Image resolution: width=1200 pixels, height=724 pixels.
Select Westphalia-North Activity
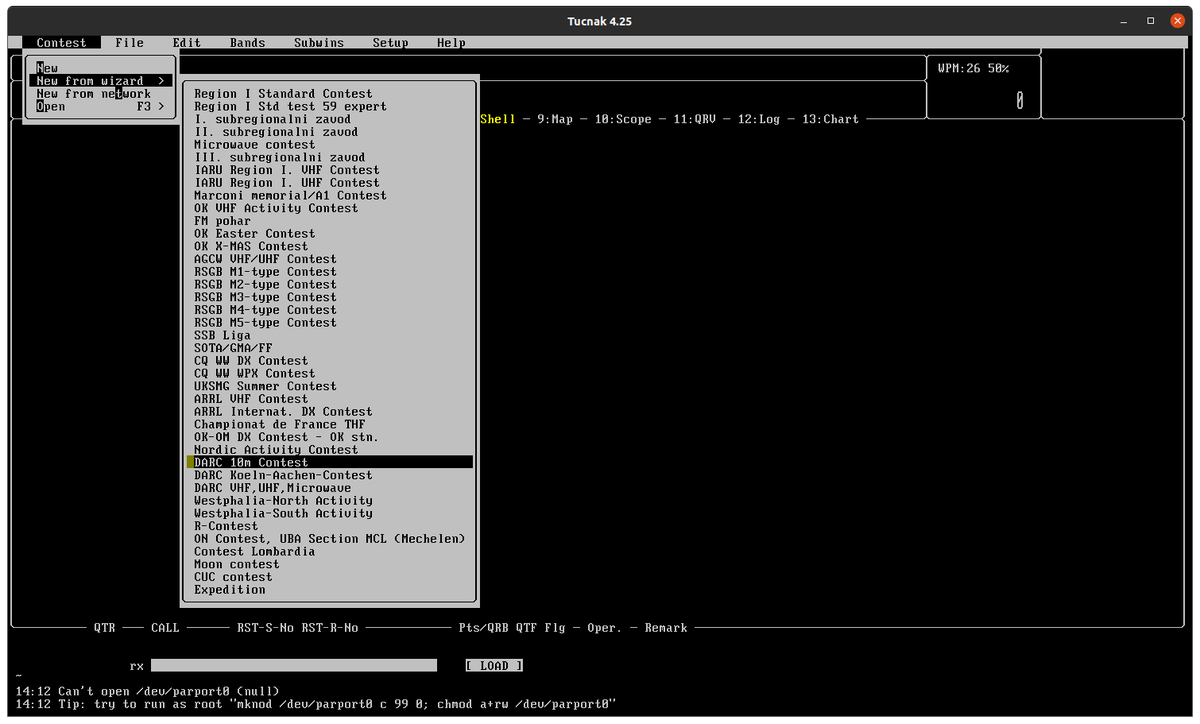(x=329, y=501)
